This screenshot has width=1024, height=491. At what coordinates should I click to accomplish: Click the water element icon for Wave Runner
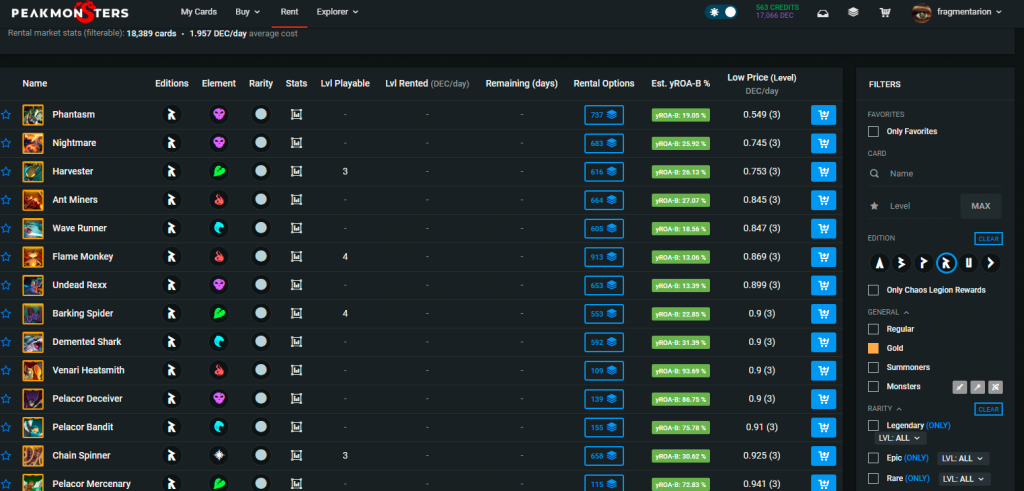pos(219,229)
